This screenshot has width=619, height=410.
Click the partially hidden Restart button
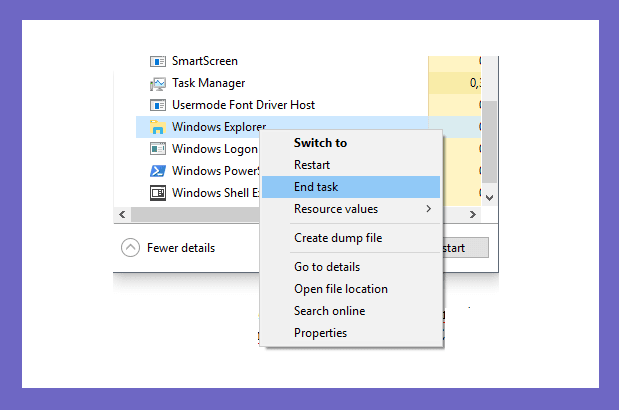[466, 248]
